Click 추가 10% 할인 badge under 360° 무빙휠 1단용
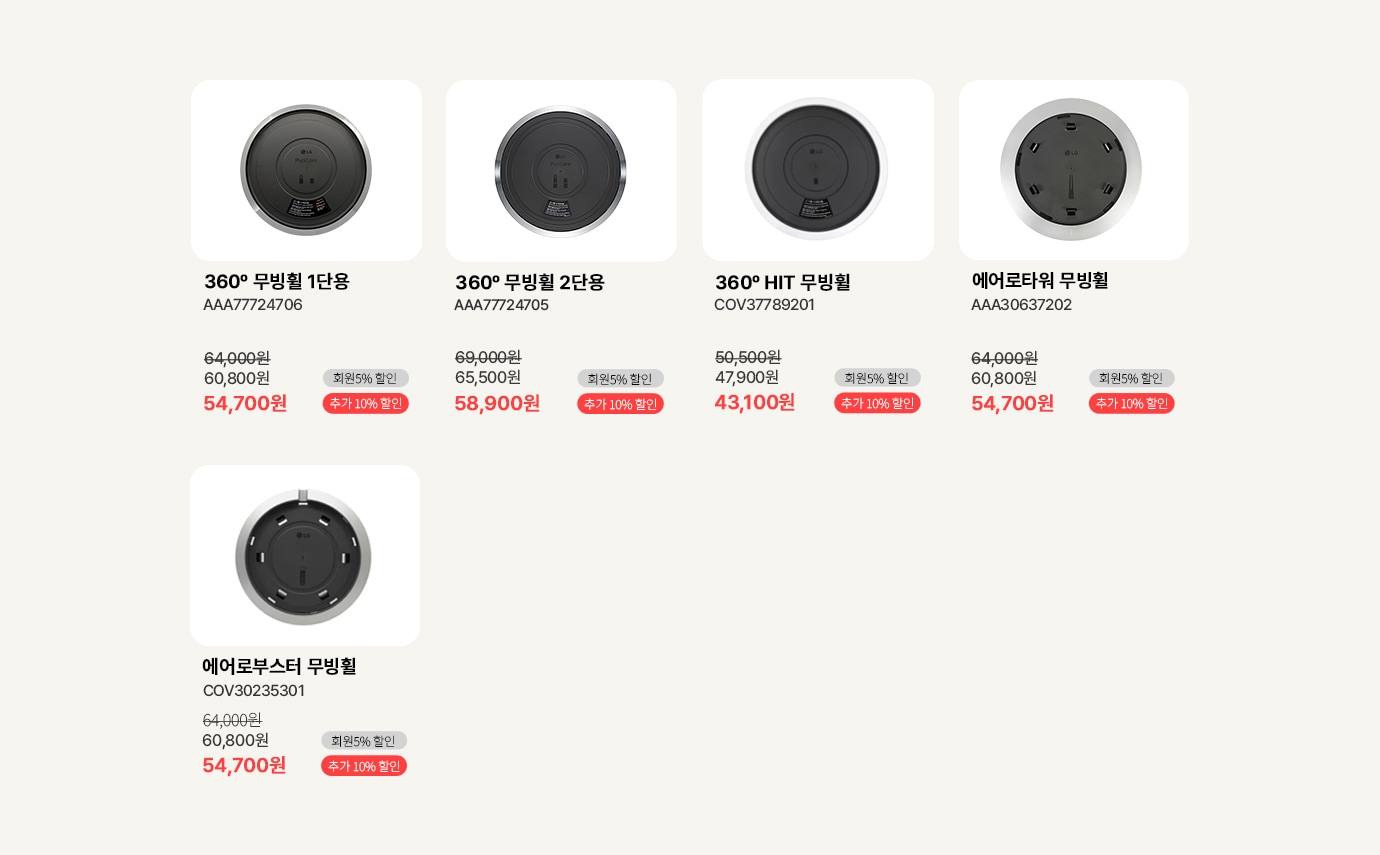Screen dimensions: 1380x855 [365, 403]
